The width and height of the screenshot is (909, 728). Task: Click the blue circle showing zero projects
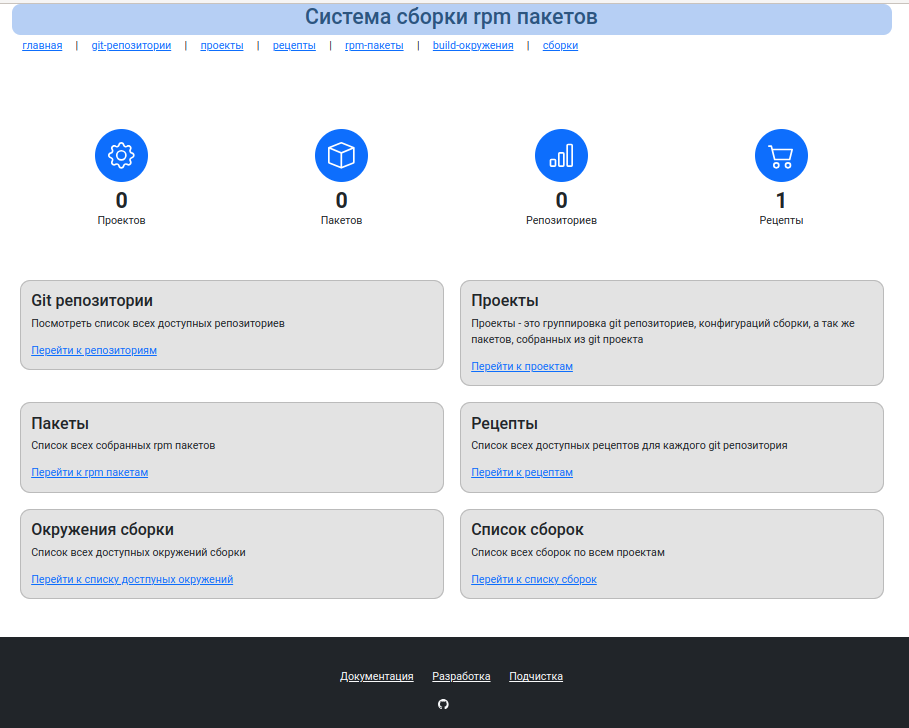tap(121, 155)
